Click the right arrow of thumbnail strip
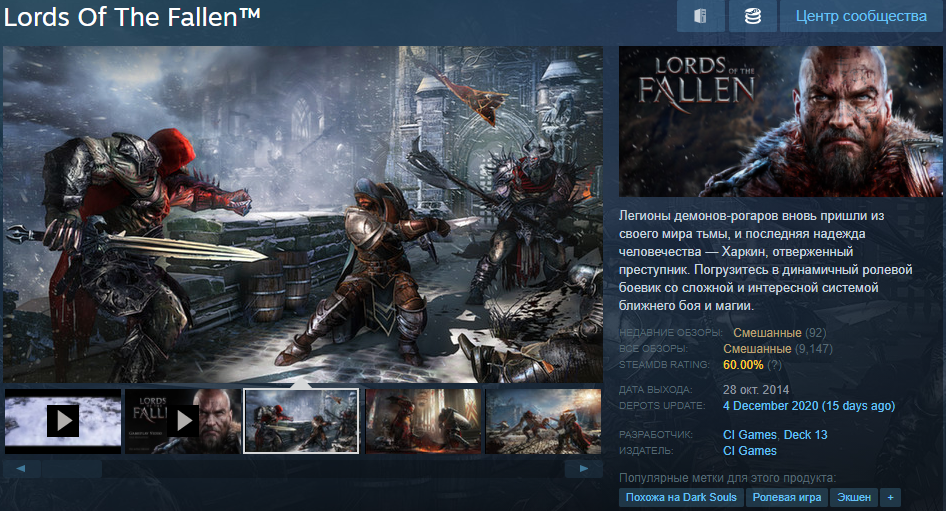The height and width of the screenshot is (511, 946). 583,468
